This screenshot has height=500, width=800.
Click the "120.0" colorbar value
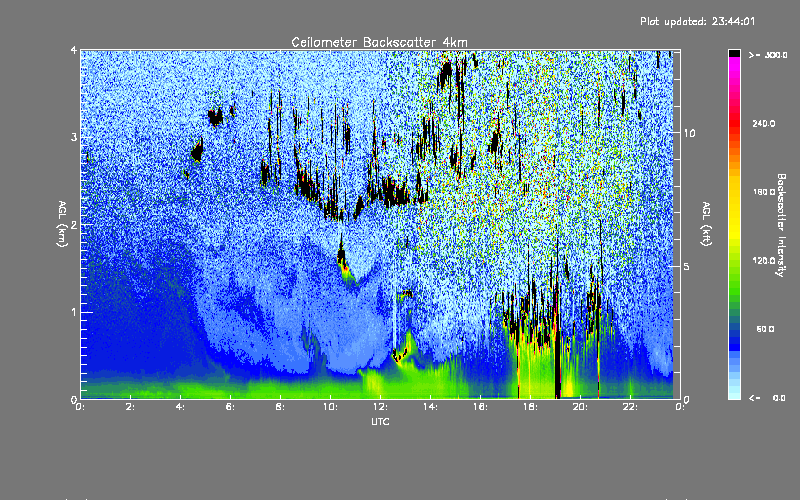coord(764,261)
